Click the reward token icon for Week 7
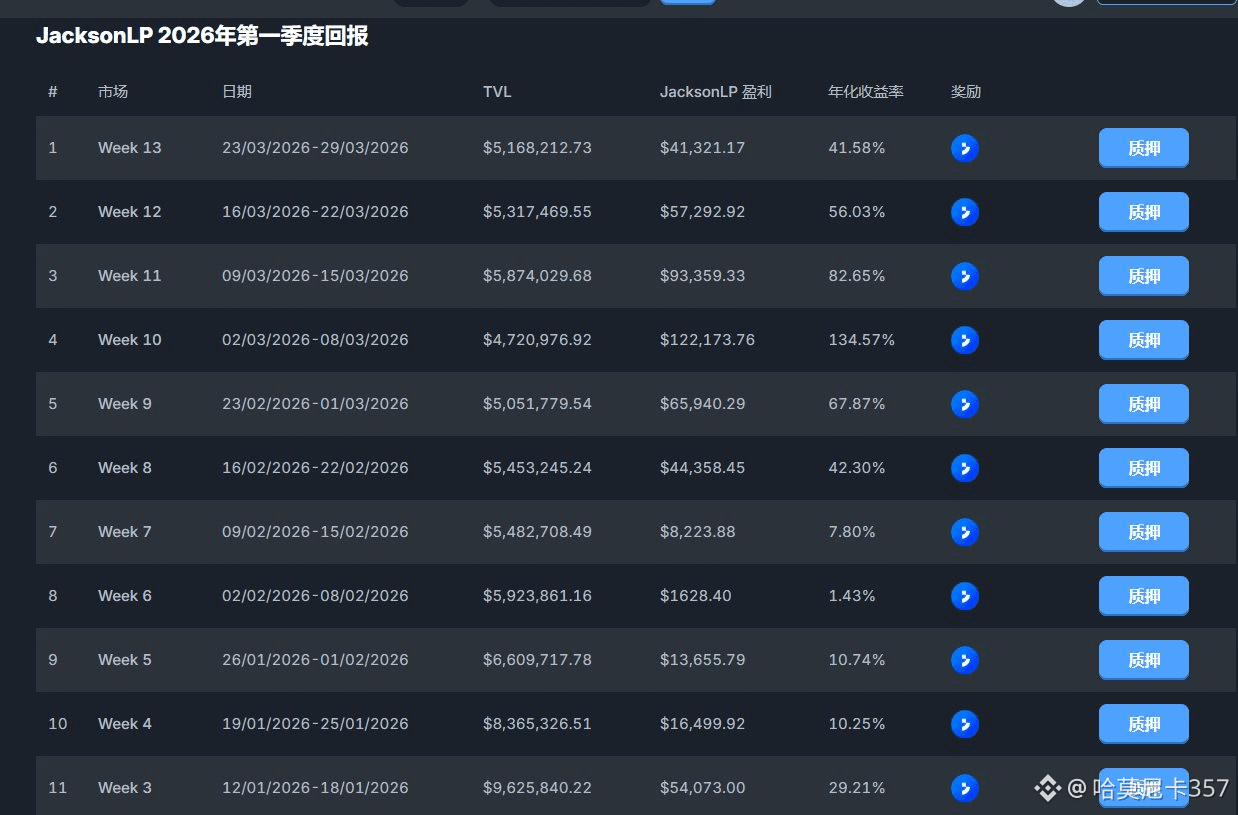 click(965, 532)
